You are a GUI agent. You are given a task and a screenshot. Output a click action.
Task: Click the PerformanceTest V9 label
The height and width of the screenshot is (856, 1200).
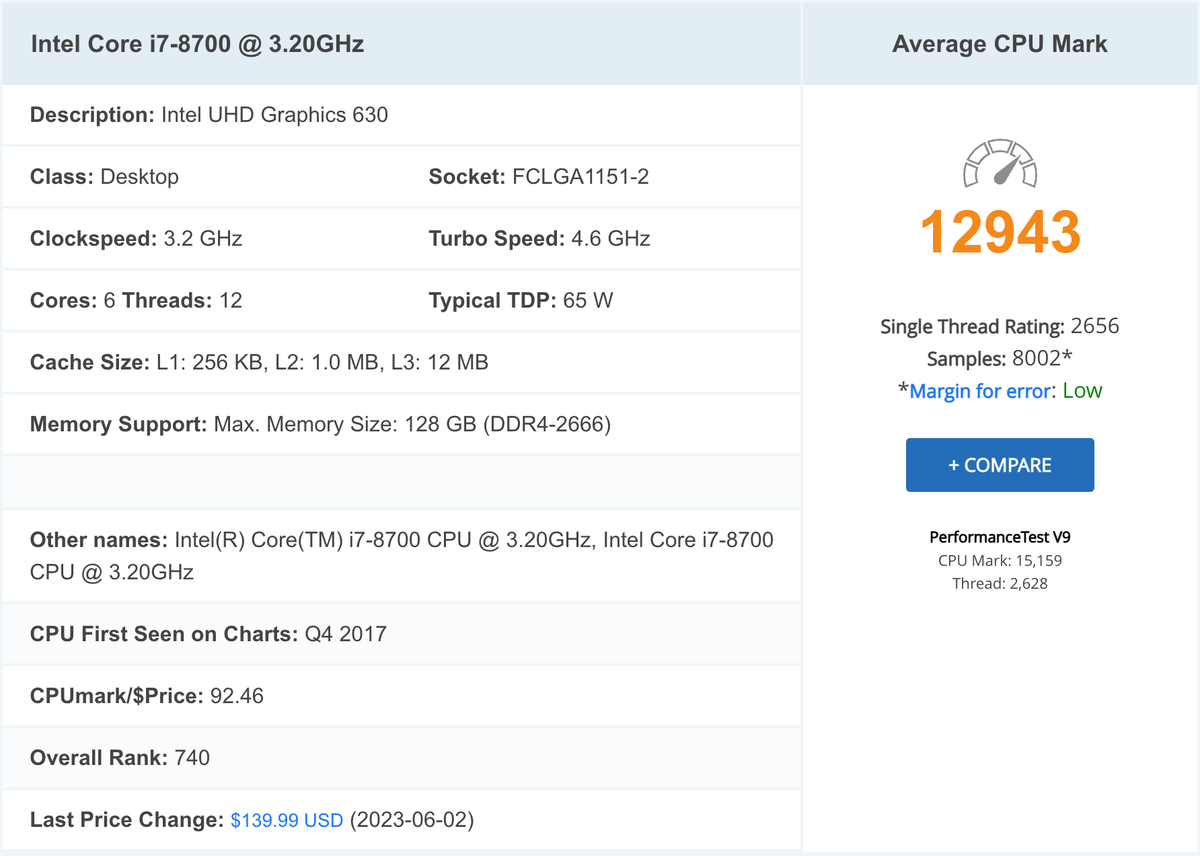pyautogui.click(x=999, y=537)
